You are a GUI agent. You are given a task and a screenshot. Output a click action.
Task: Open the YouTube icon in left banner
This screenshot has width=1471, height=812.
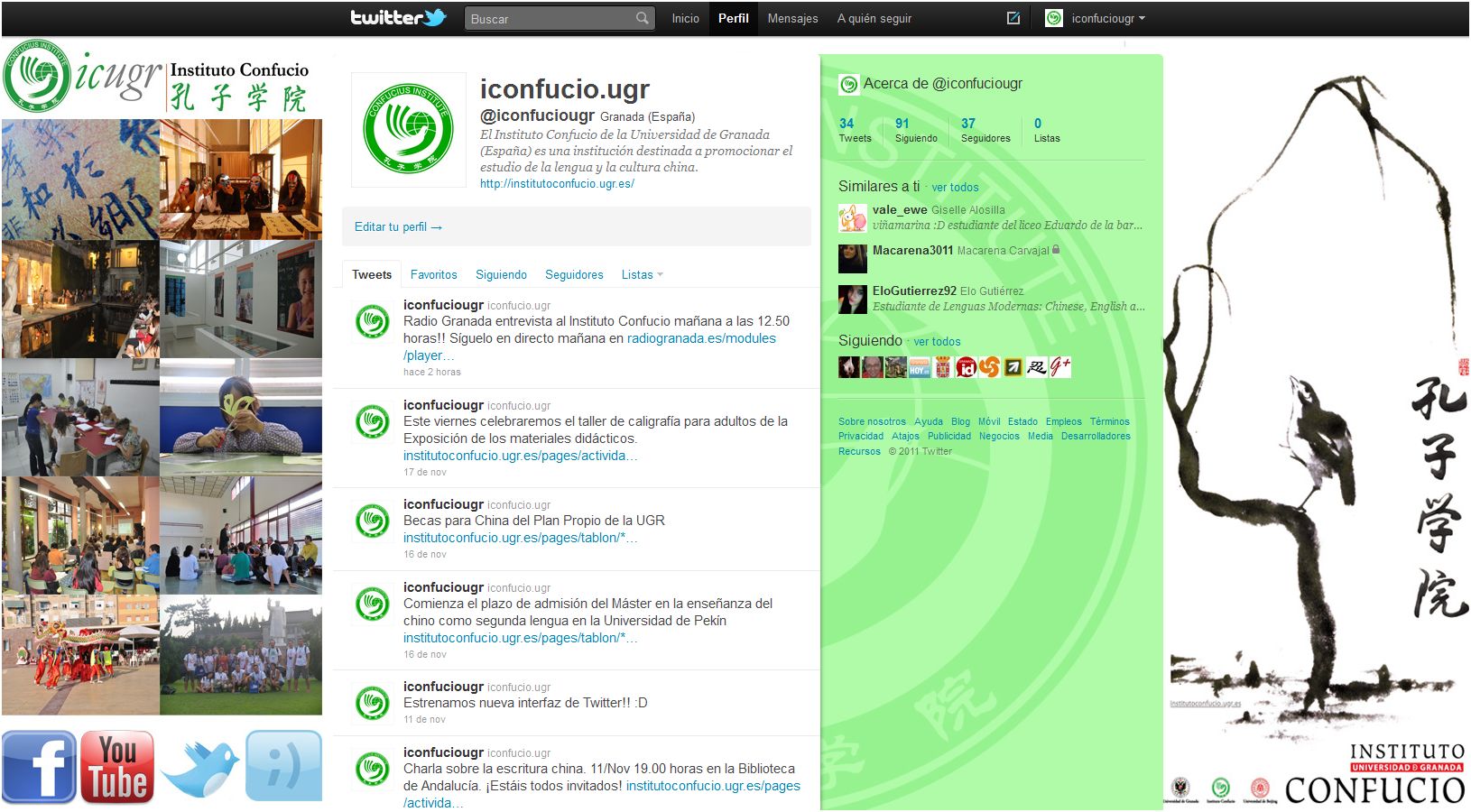[x=117, y=767]
